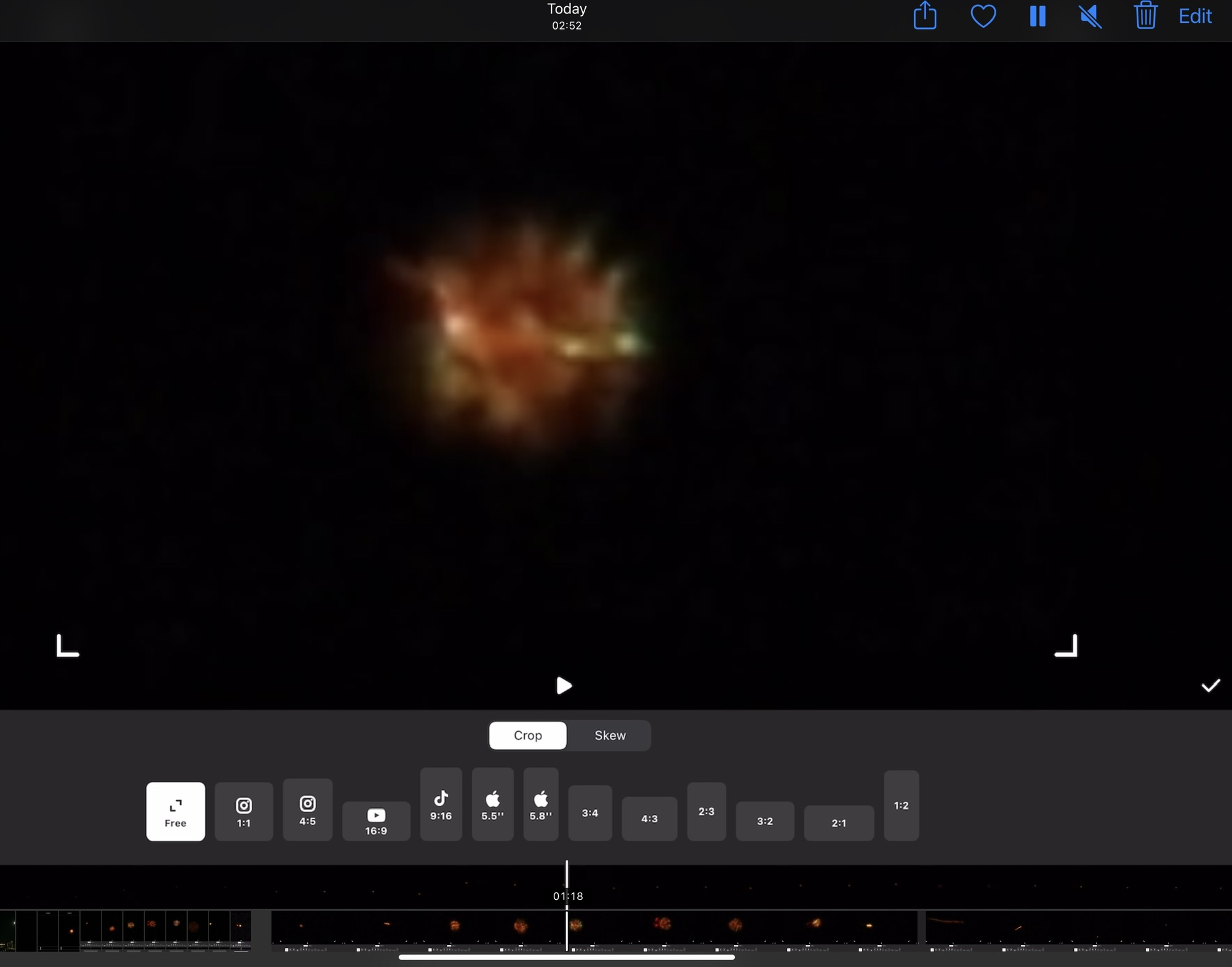Select the 2:1 aspect ratio button
Viewport: 1232px width, 967px height.
(838, 823)
